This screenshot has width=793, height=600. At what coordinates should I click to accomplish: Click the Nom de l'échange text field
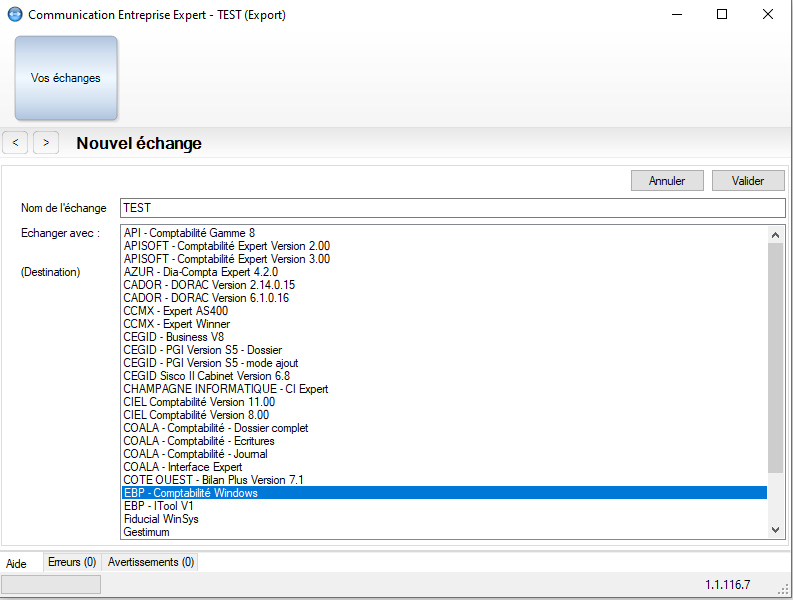click(x=453, y=208)
